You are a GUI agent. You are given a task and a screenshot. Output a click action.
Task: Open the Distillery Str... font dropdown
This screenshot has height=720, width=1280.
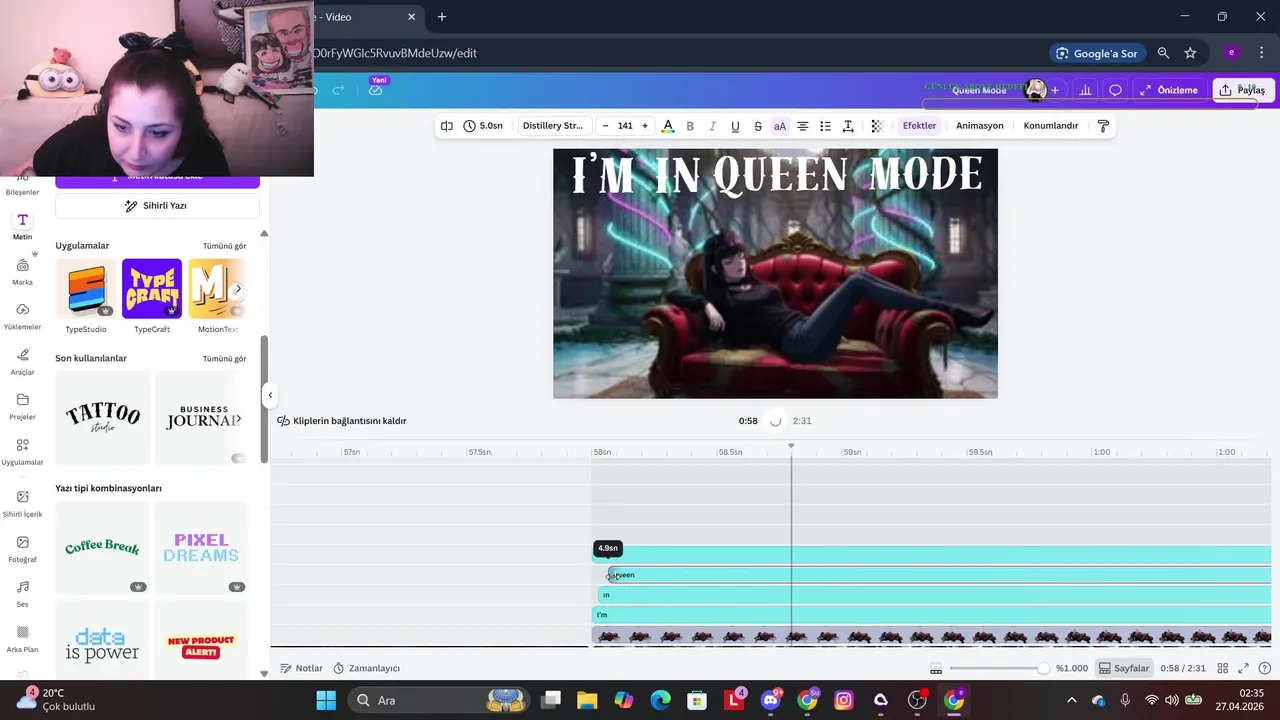553,126
